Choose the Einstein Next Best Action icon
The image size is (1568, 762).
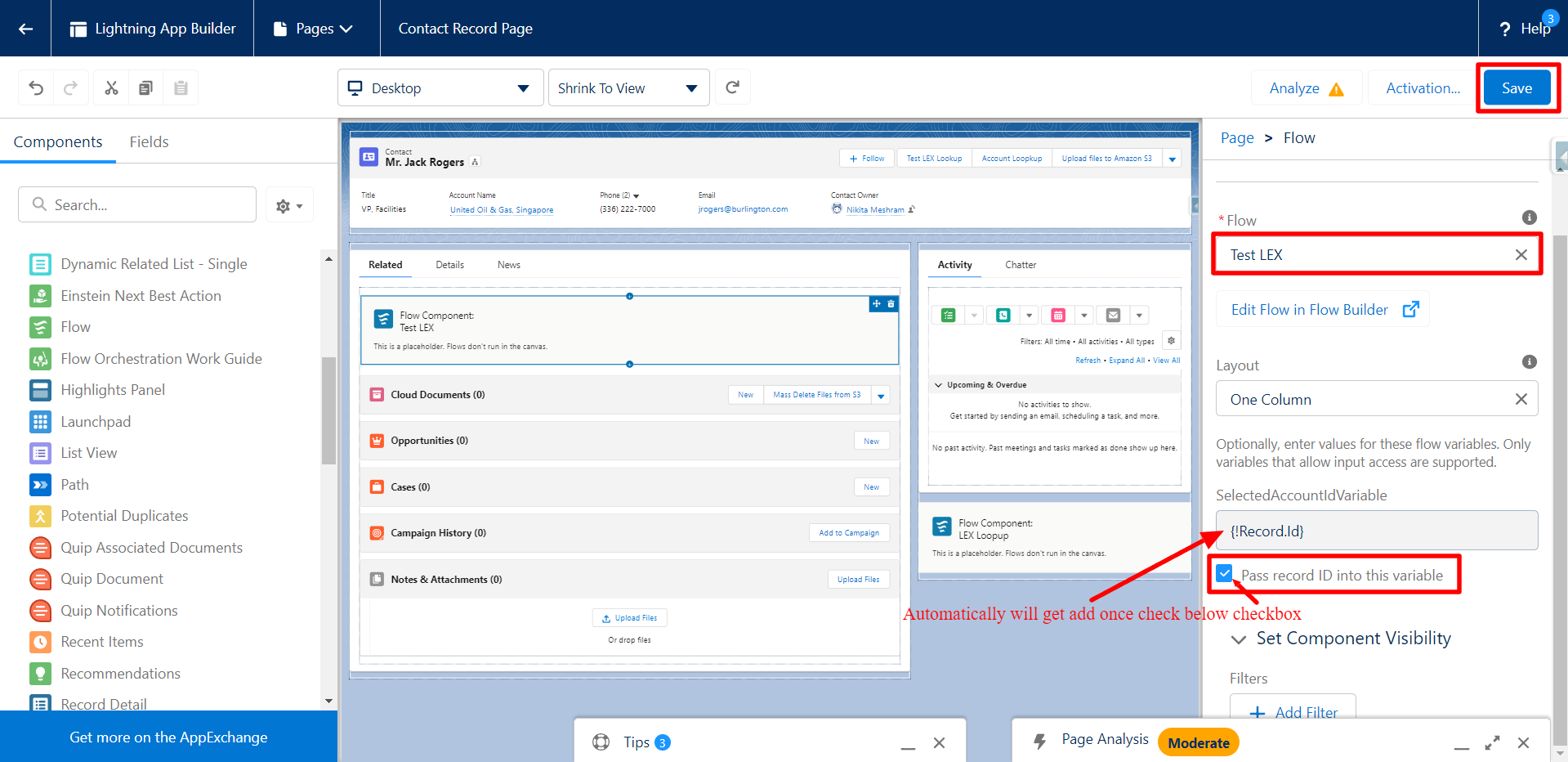click(x=40, y=296)
